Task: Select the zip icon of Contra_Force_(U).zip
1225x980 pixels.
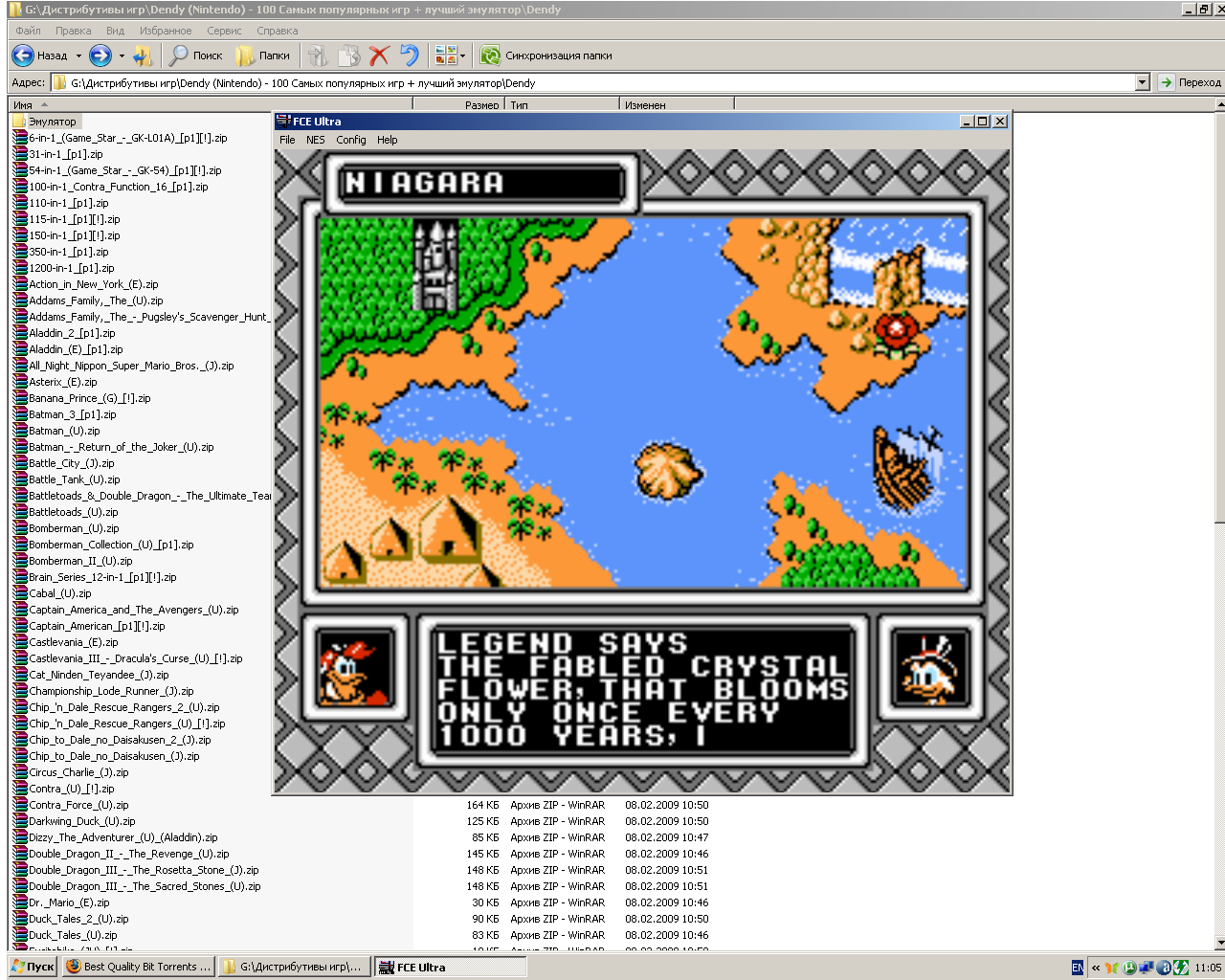Action: (x=19, y=805)
